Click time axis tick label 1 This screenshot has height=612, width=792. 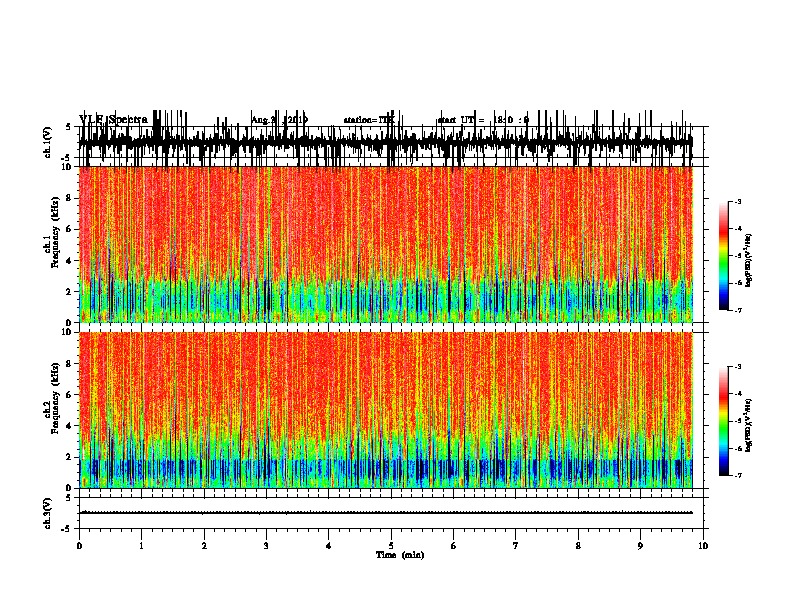tap(141, 546)
